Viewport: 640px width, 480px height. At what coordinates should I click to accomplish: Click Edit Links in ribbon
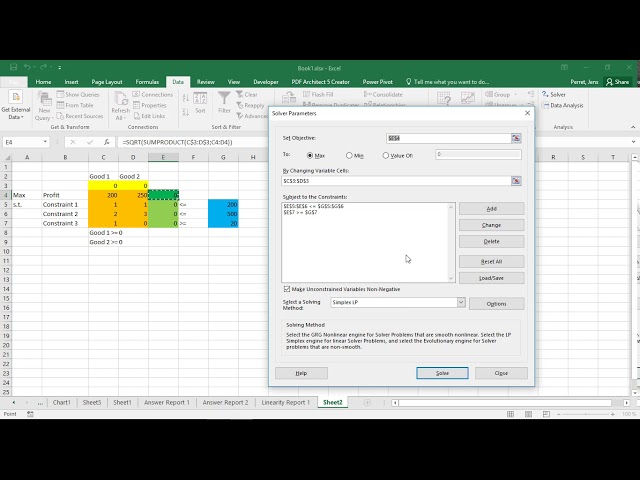coord(149,116)
